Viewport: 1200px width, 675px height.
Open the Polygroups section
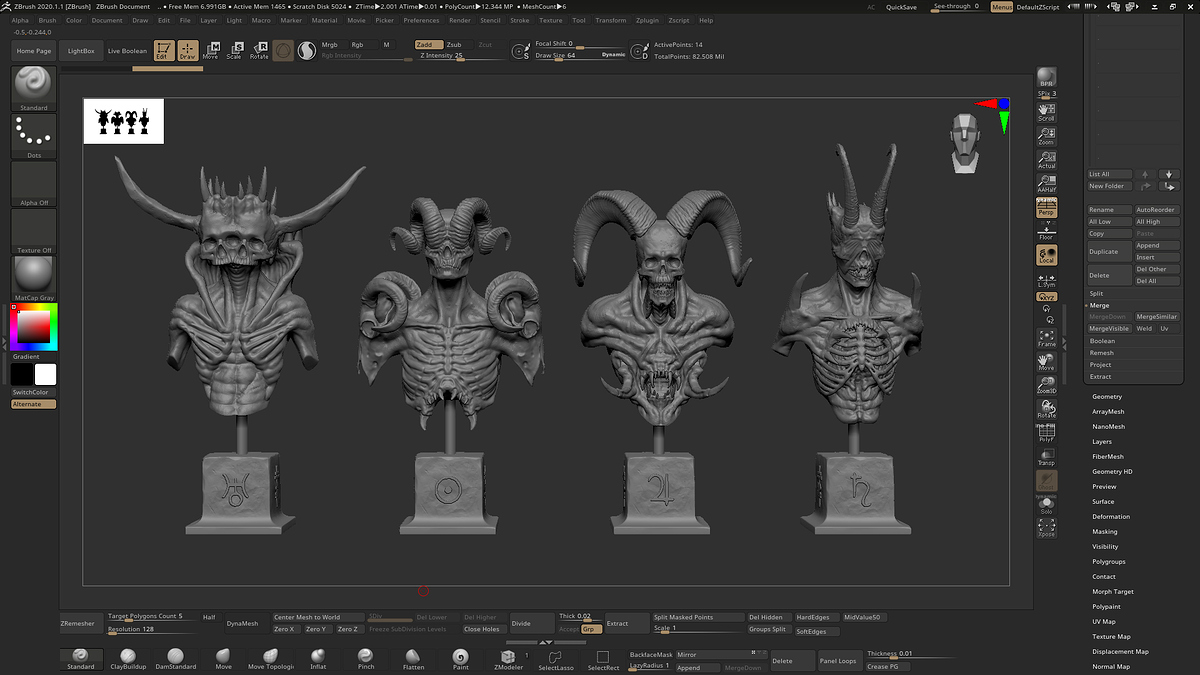1108,562
